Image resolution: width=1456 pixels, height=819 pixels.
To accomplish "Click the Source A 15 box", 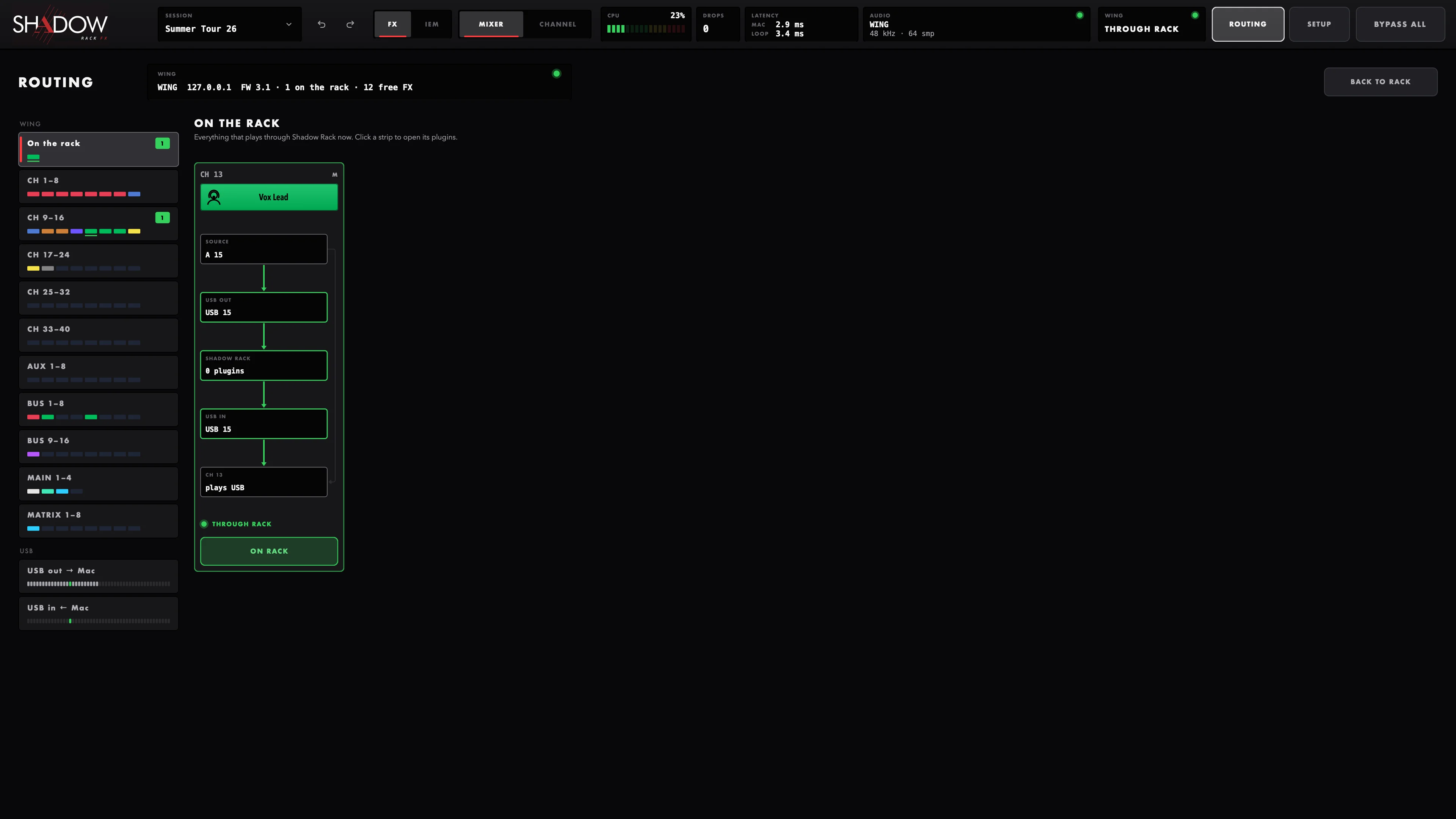I will (264, 249).
